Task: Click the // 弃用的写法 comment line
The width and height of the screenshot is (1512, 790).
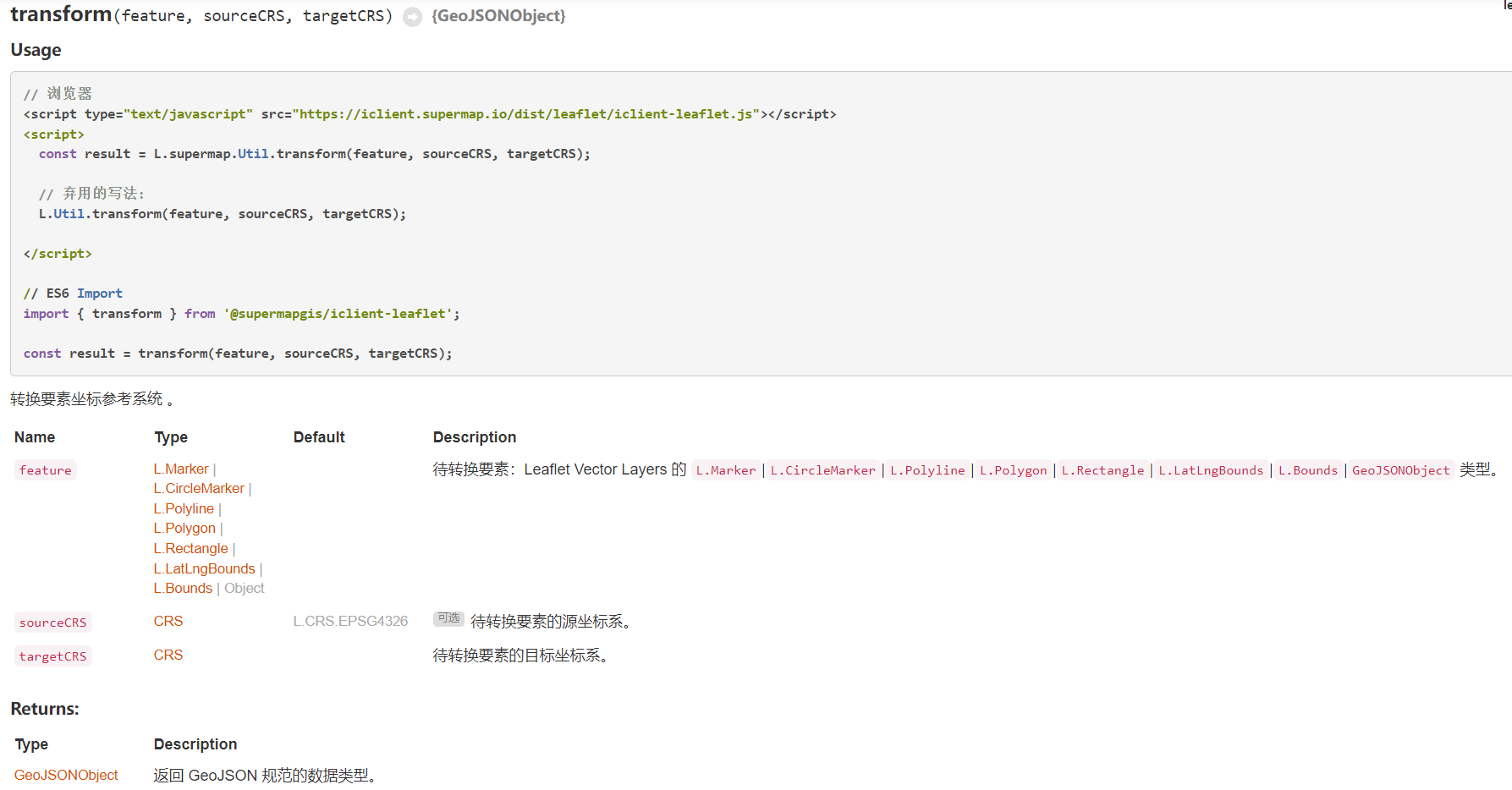Action: pos(92,194)
